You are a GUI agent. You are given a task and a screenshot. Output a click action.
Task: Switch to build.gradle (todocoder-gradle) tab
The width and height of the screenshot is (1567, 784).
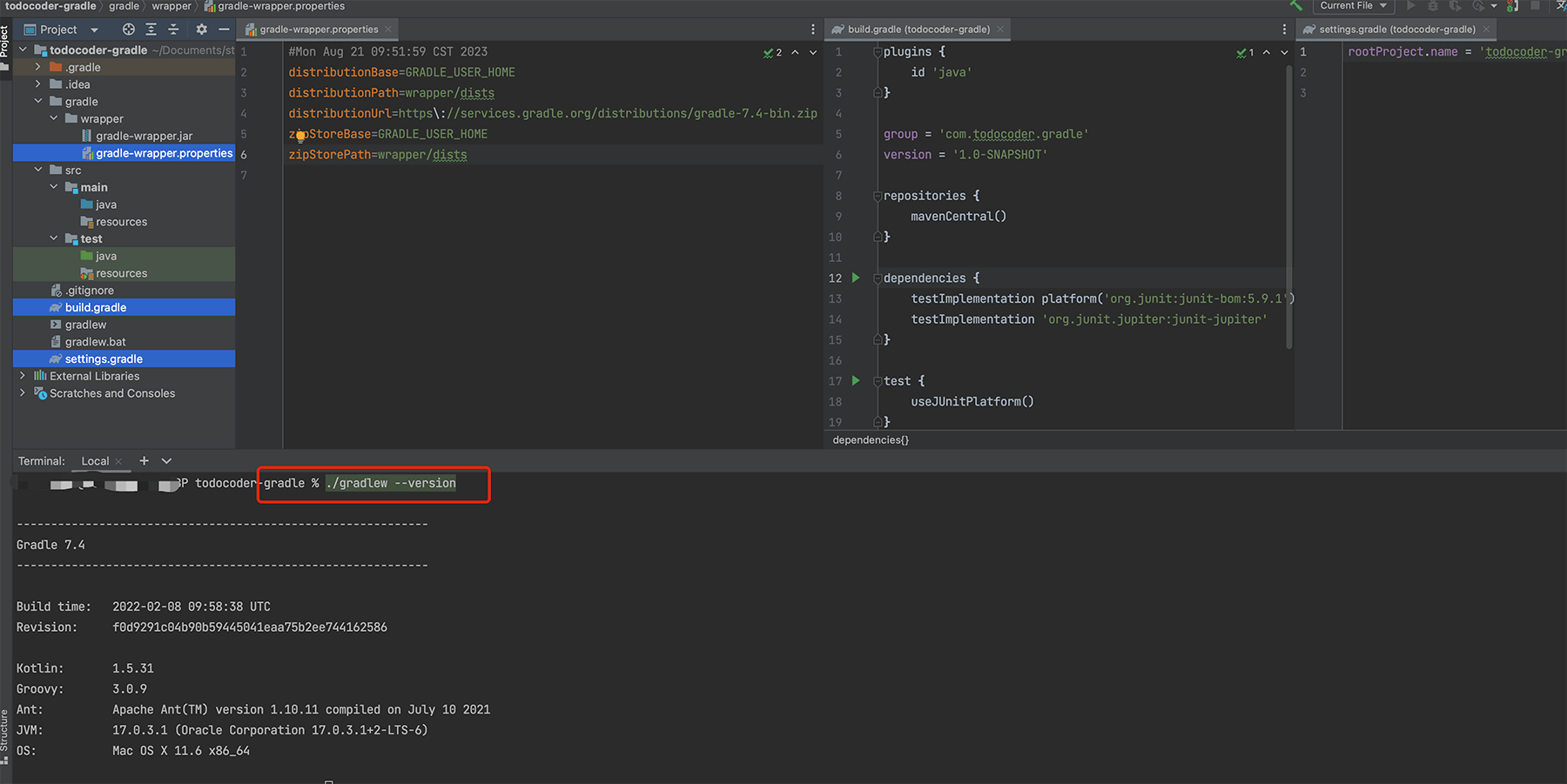click(918, 30)
